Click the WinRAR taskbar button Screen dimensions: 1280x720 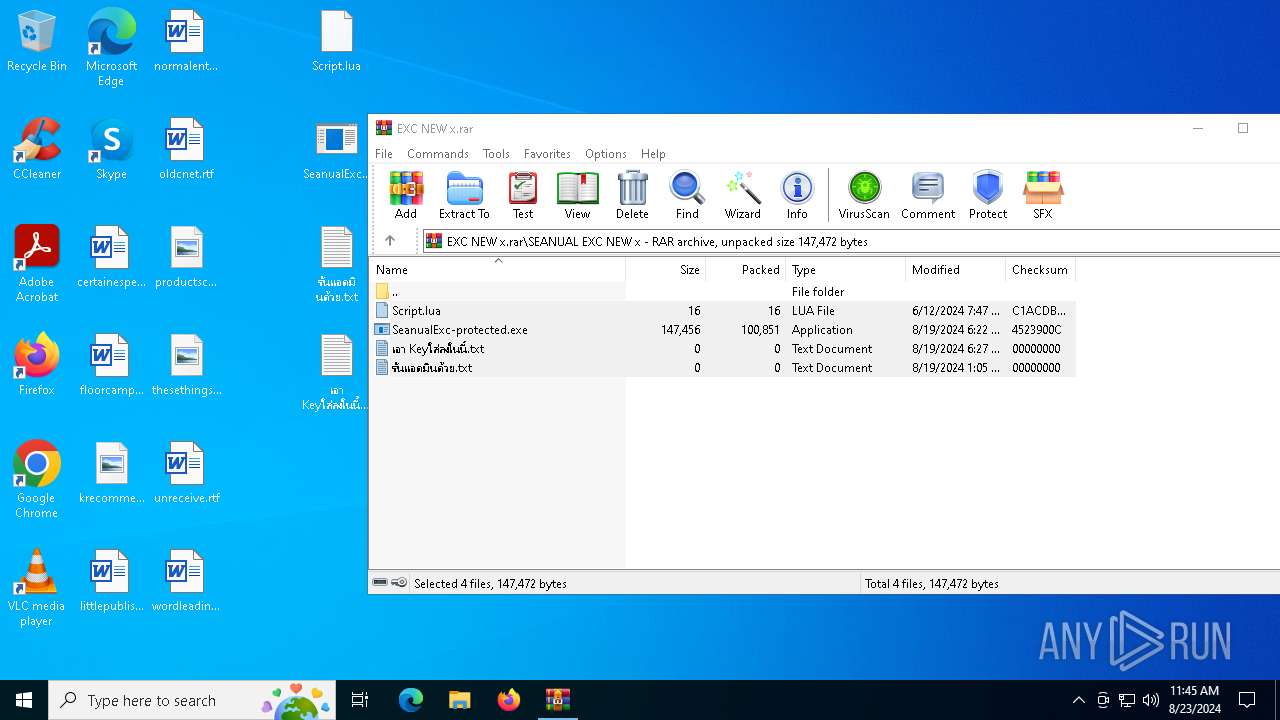557,700
